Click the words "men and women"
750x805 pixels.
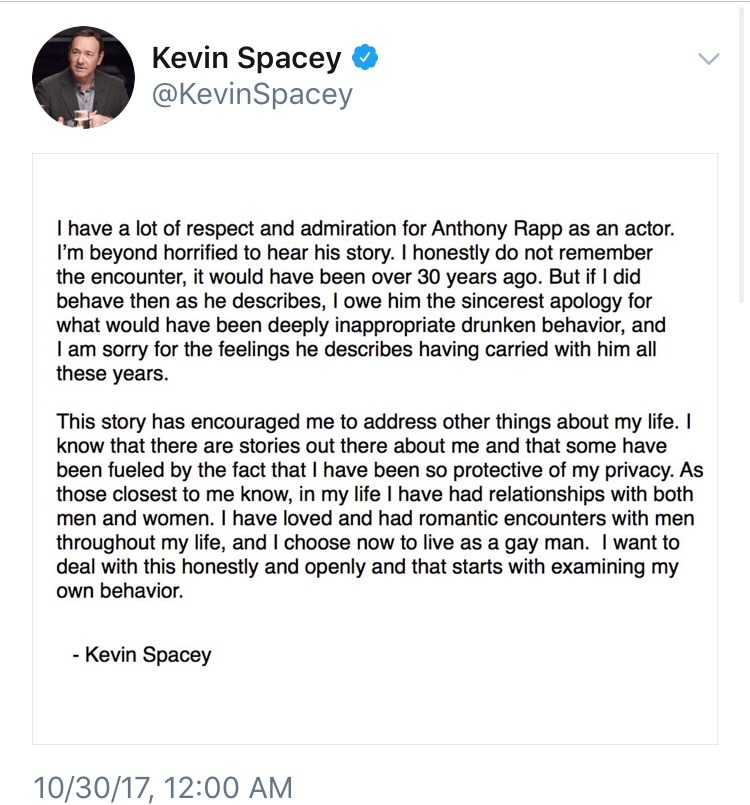click(x=126, y=517)
